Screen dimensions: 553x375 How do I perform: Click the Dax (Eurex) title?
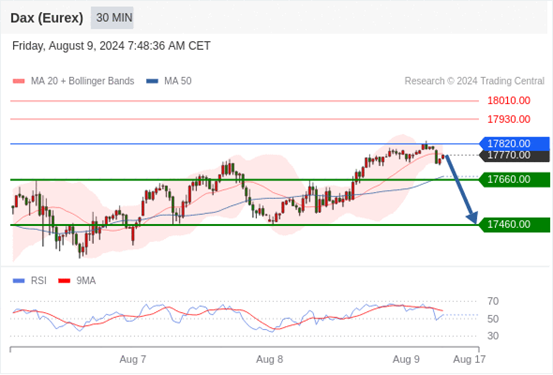47,18
